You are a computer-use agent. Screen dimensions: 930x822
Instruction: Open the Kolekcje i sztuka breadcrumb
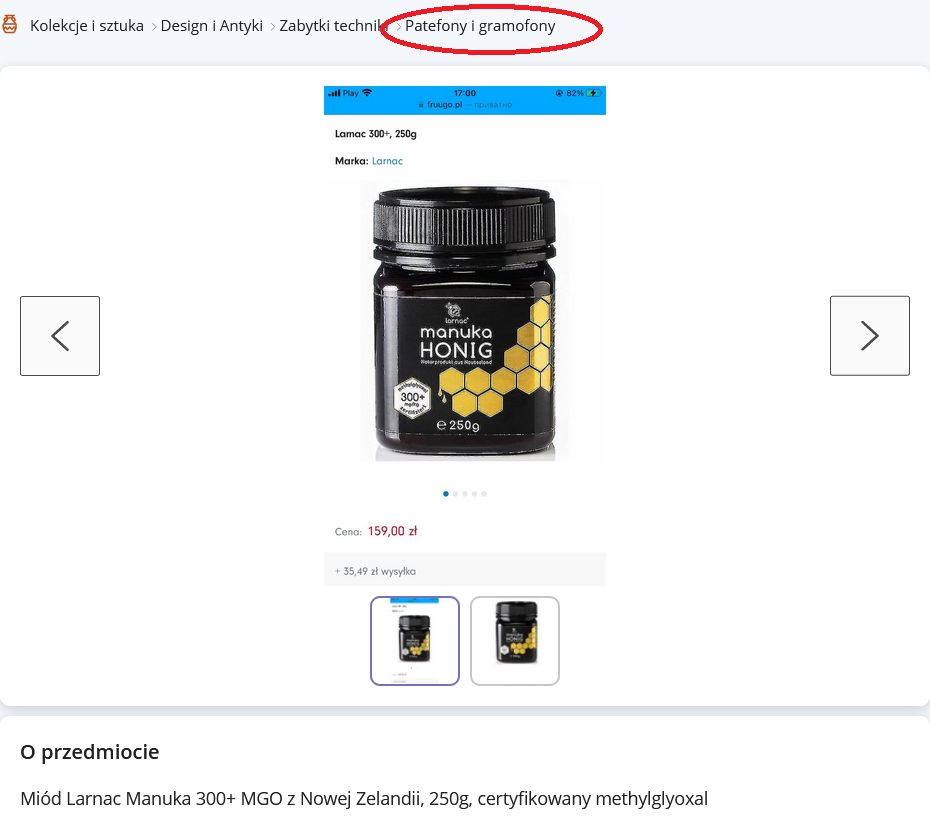pyautogui.click(x=87, y=26)
